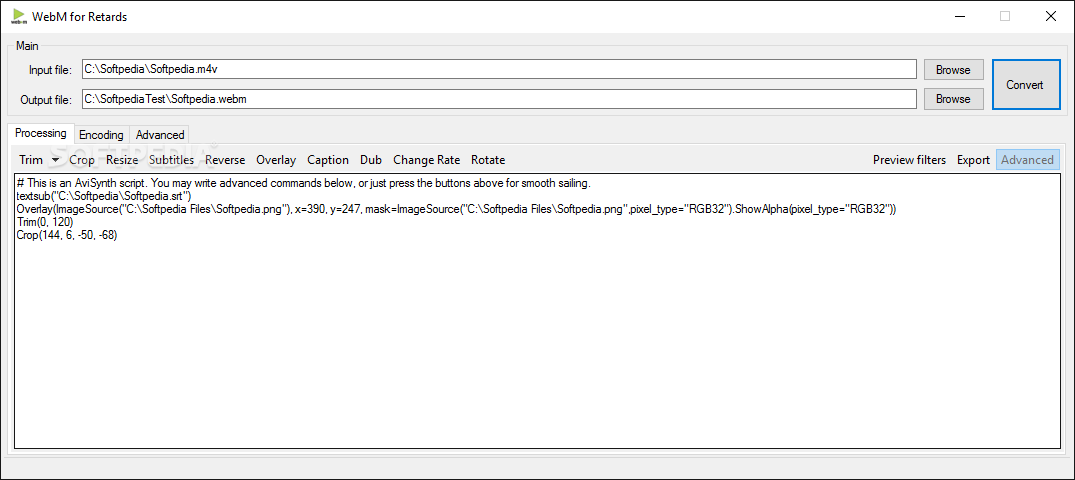
Task: Click the Input file path field
Action: 499,69
